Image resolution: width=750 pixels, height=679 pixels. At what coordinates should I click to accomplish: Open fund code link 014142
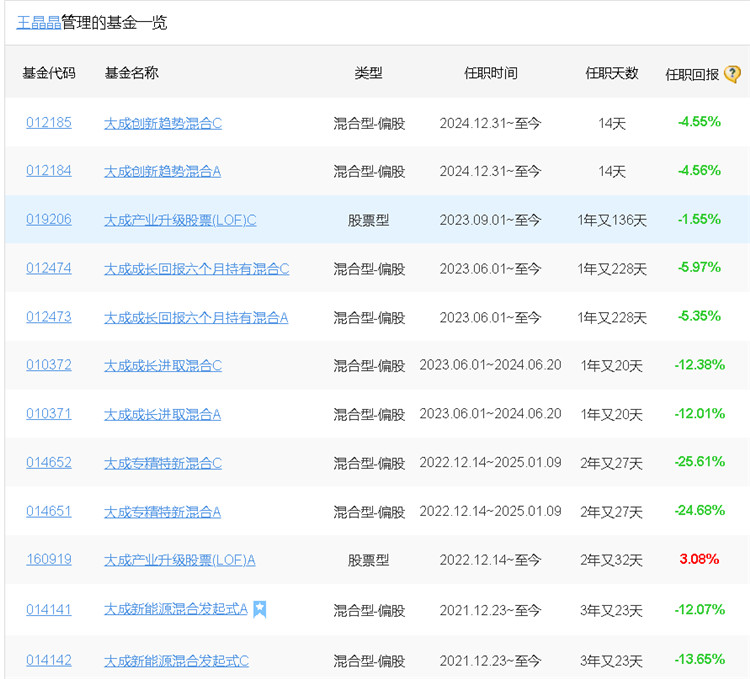(x=49, y=660)
